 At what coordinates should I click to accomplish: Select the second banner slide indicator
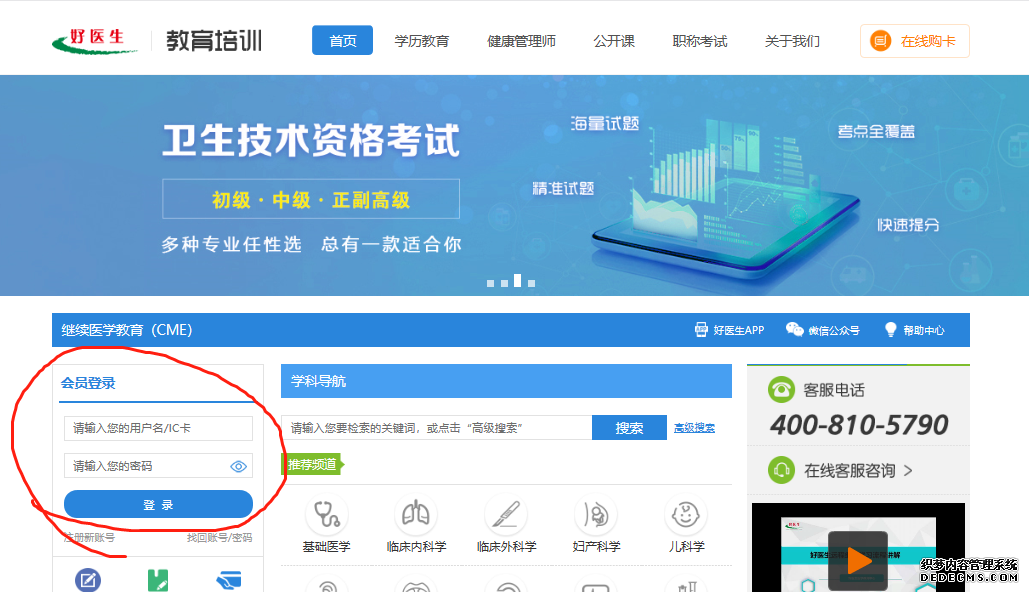(x=504, y=284)
